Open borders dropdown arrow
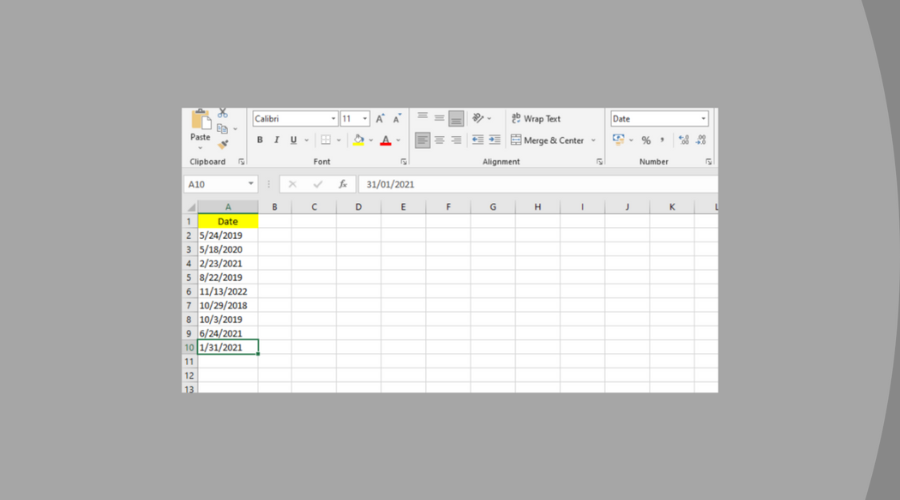 point(339,141)
